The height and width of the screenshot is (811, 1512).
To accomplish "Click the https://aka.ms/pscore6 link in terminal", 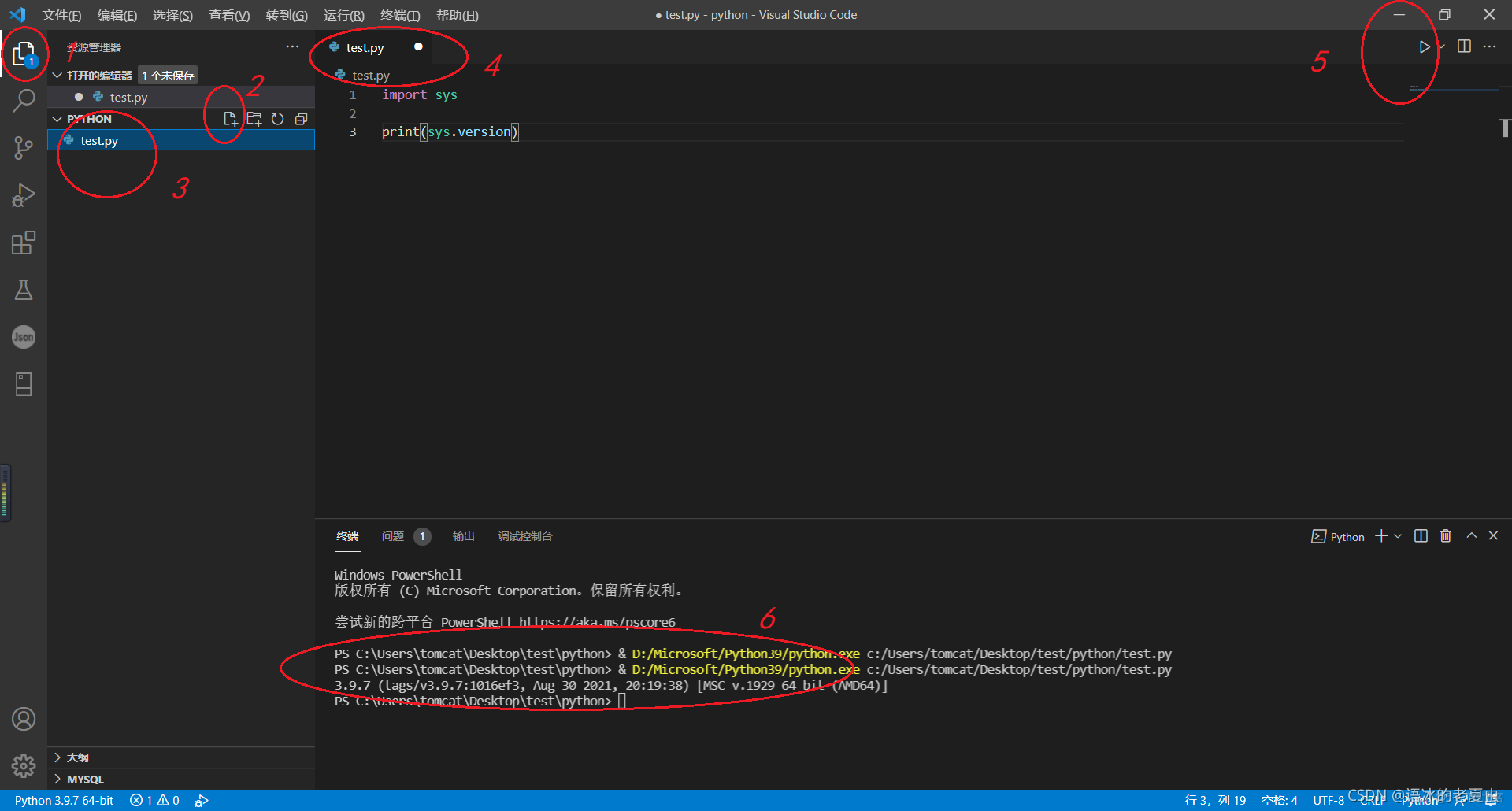I will click(x=597, y=622).
